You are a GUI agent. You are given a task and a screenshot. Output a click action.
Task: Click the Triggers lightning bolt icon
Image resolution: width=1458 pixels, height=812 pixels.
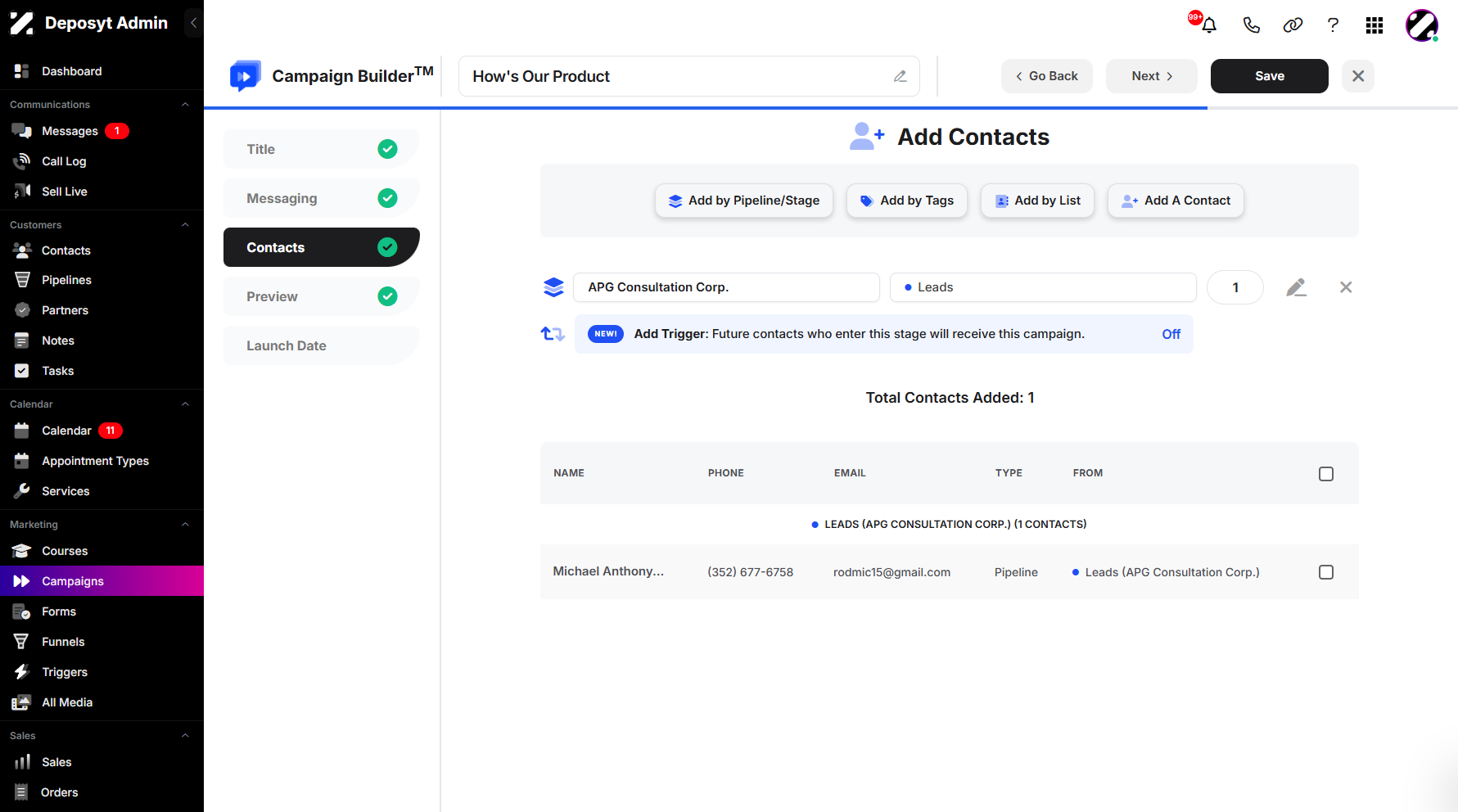pos(22,672)
